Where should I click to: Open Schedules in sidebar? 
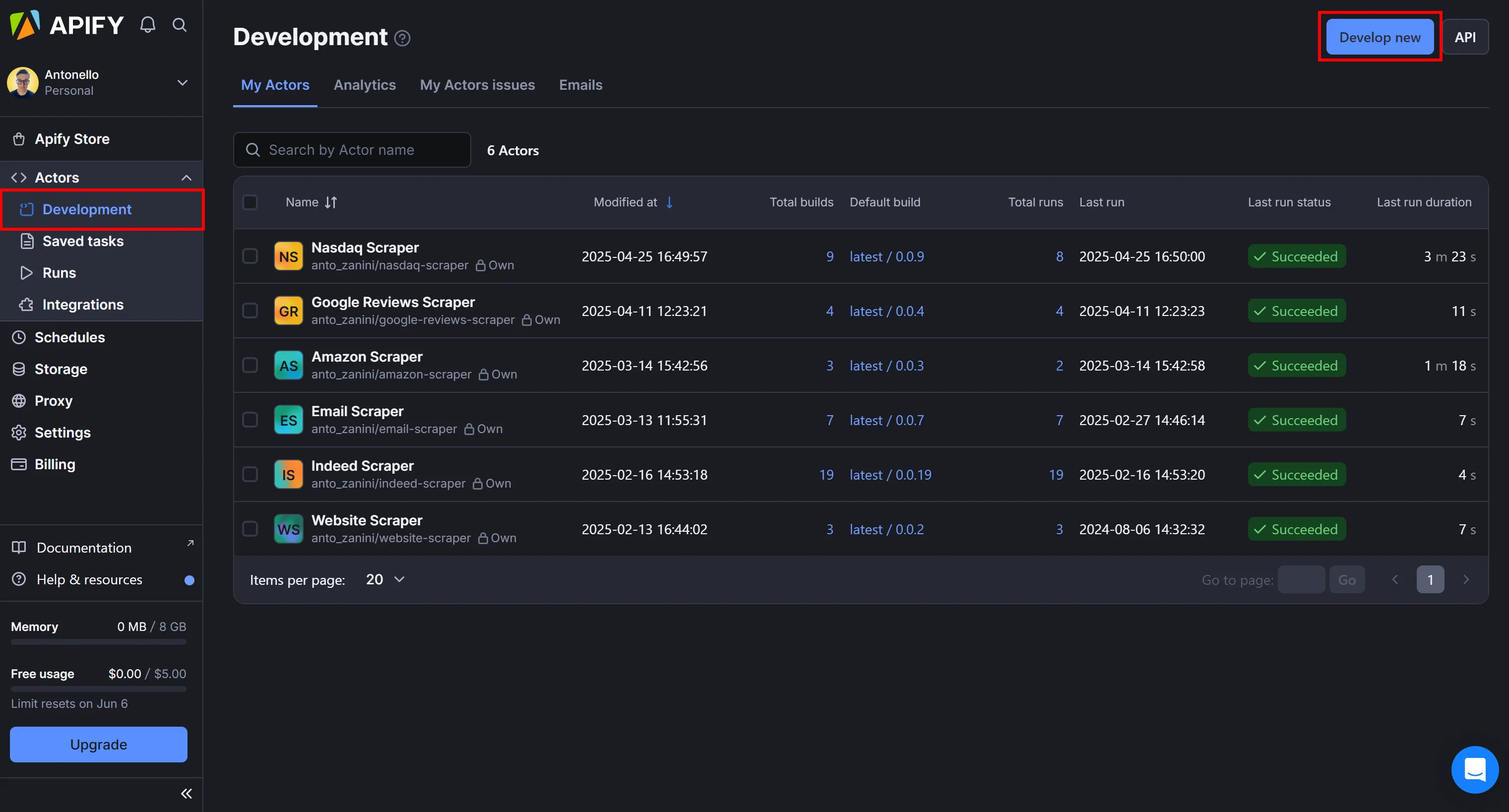(101, 337)
